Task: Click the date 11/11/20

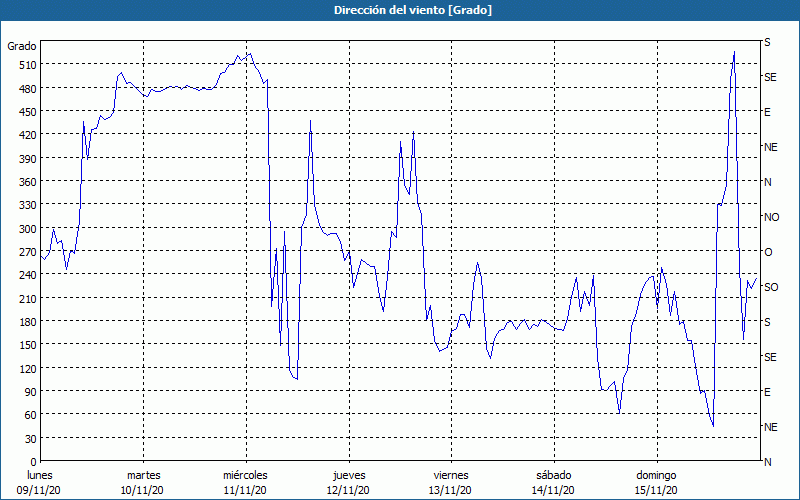Action: pyautogui.click(x=245, y=491)
